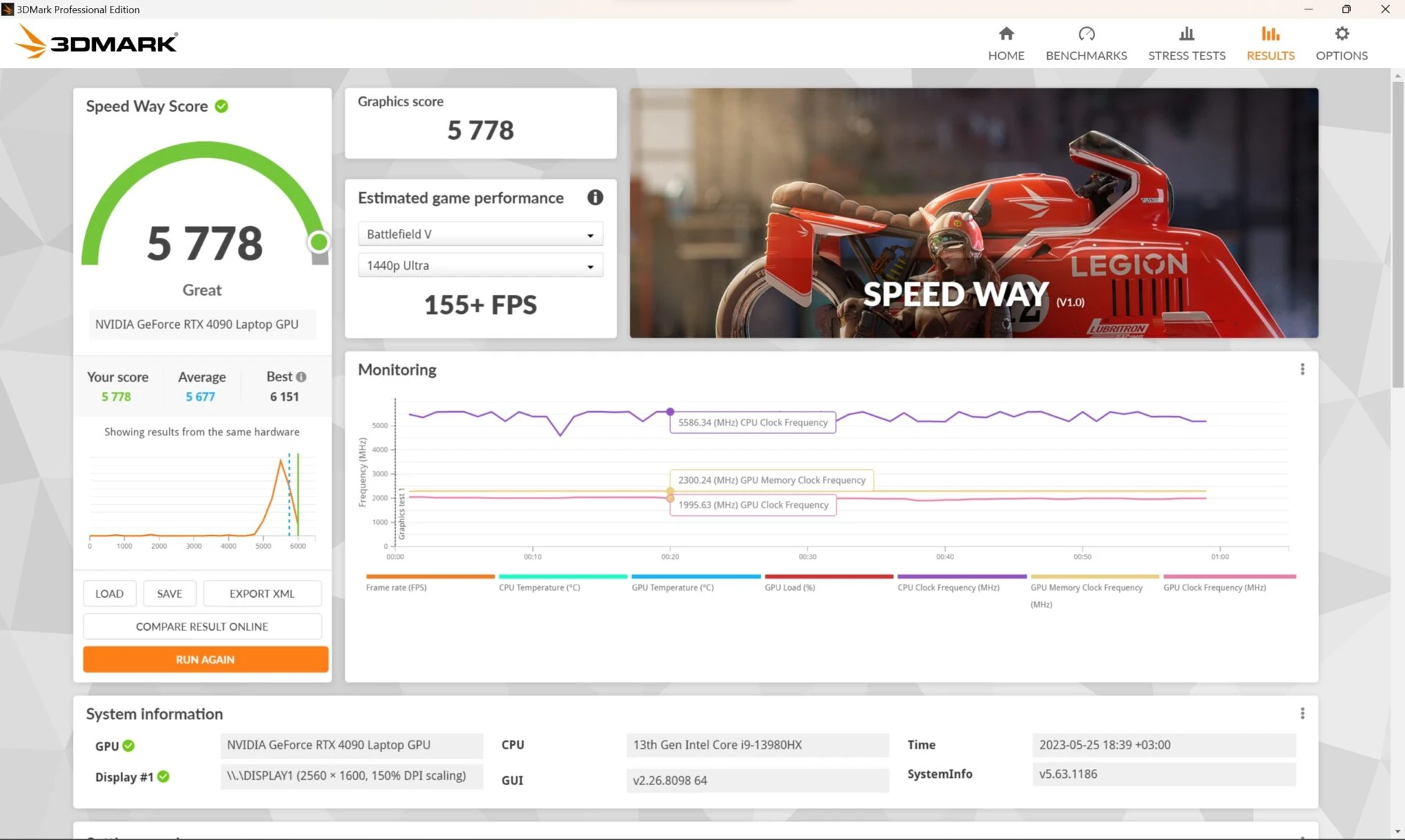Open the OPTIONS tab
Screen dimensions: 1405x840
pos(1341,44)
